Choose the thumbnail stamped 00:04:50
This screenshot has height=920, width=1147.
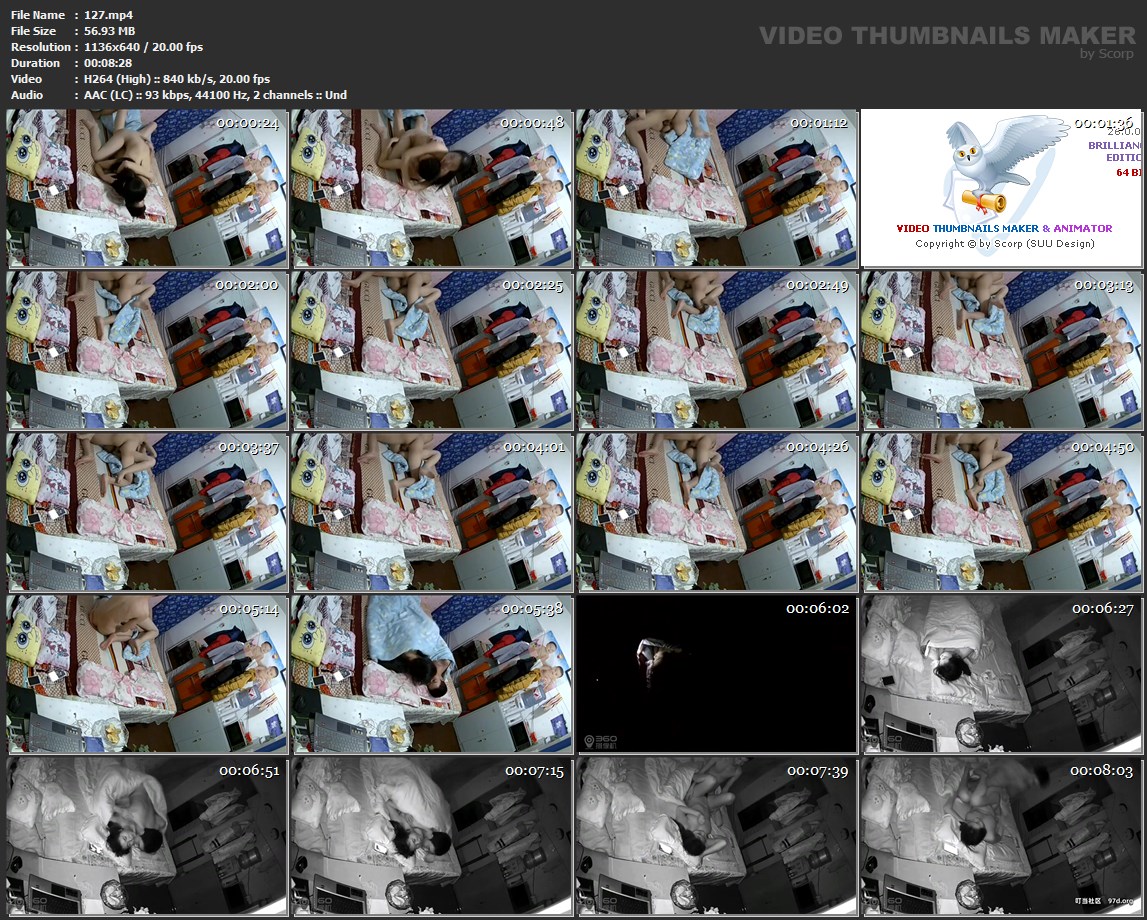pos(1001,512)
